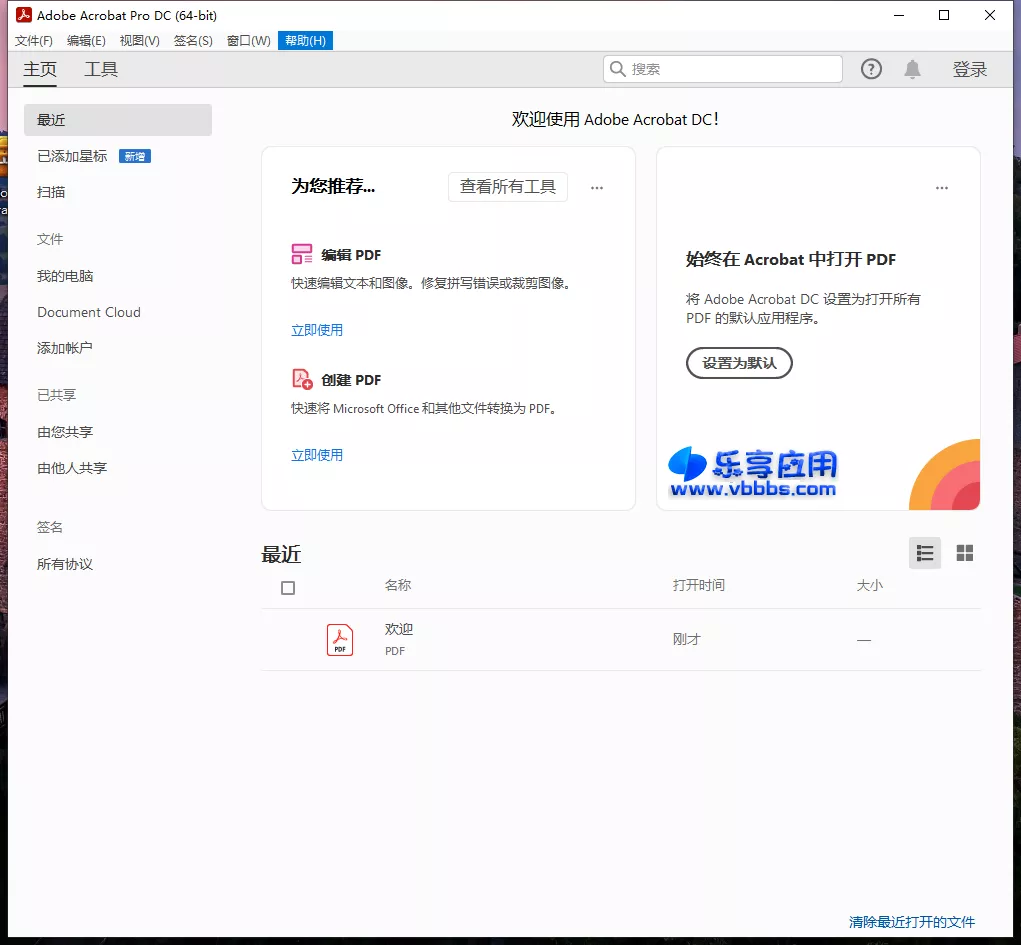Open the notifications bell icon
The height and width of the screenshot is (945, 1021).
(912, 69)
